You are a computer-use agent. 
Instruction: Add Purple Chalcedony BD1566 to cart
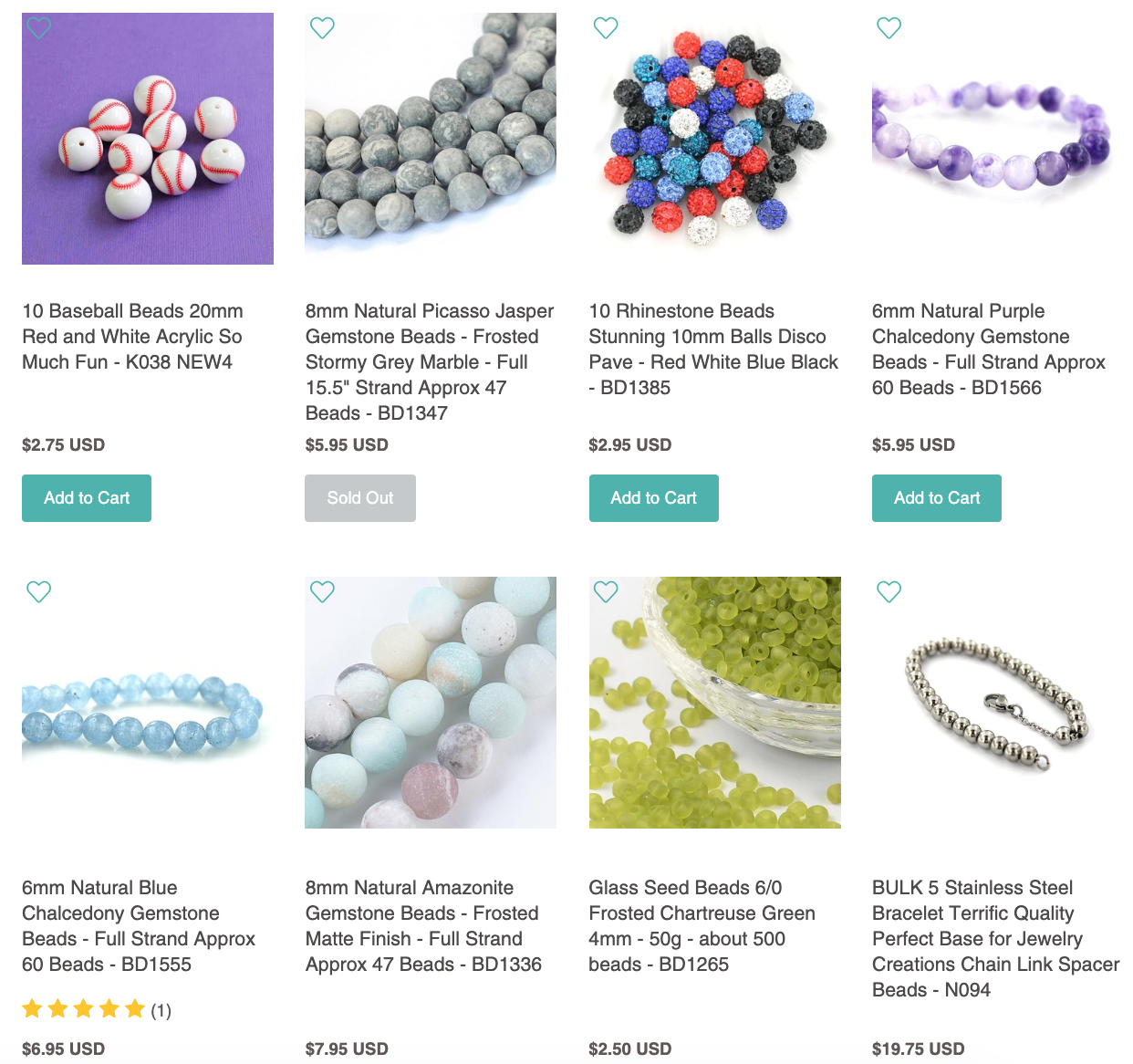click(x=937, y=498)
